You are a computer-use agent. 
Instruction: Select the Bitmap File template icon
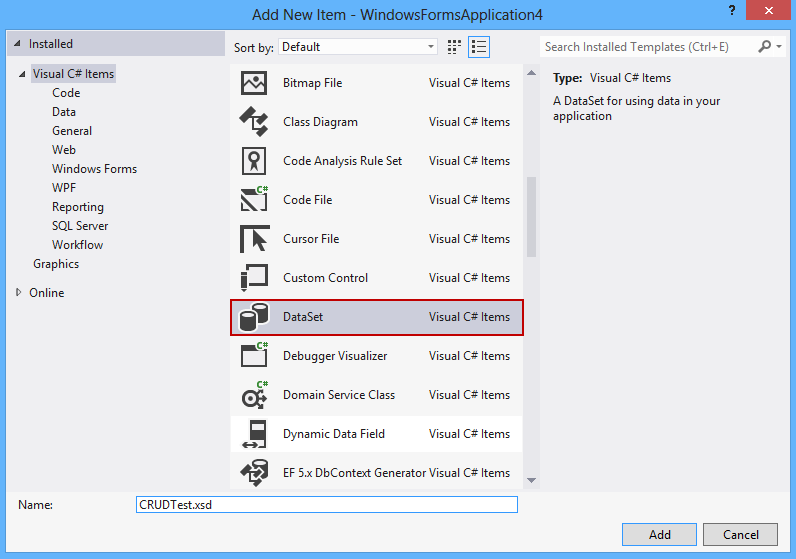click(254, 83)
